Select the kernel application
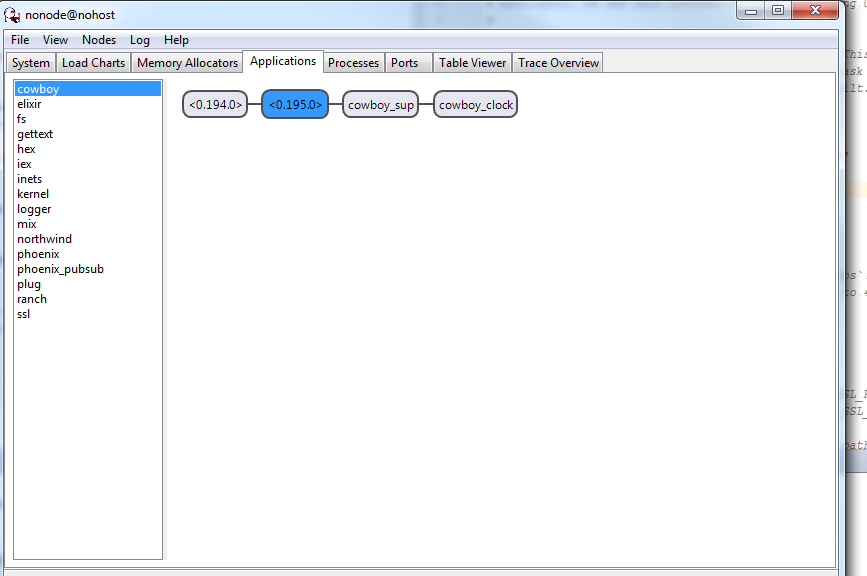This screenshot has height=576, width=867. click(33, 193)
